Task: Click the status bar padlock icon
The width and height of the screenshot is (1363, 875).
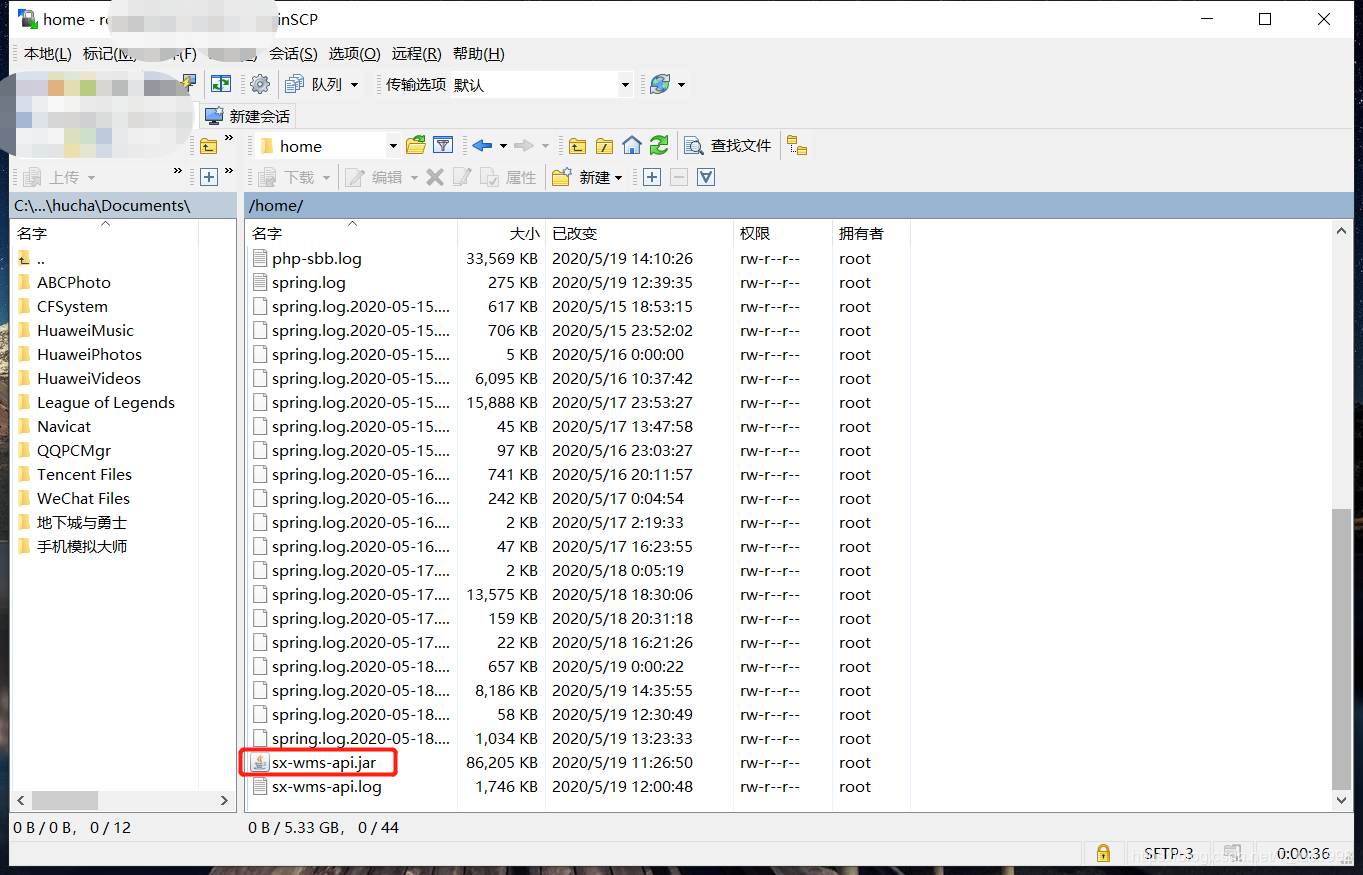Action: pos(1103,853)
